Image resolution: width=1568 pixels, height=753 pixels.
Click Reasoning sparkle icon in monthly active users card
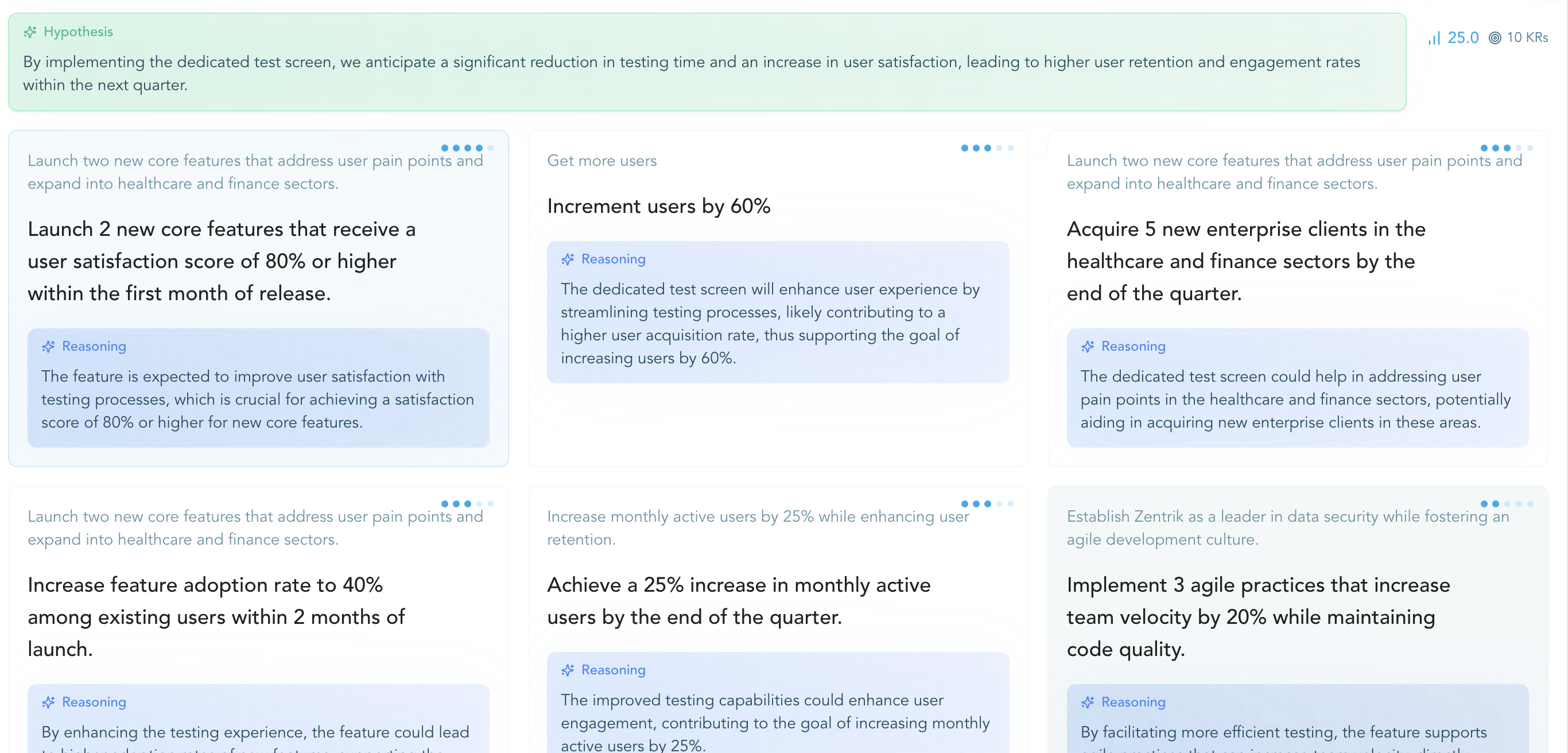(567, 670)
